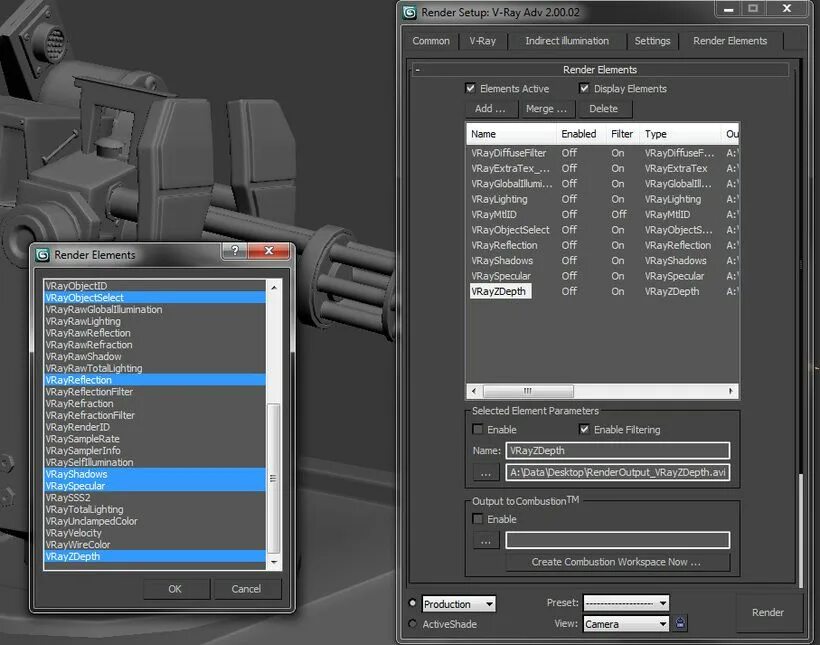Image resolution: width=820 pixels, height=645 pixels.
Task: Select VRayVelocity in the element list
Action: coord(155,533)
